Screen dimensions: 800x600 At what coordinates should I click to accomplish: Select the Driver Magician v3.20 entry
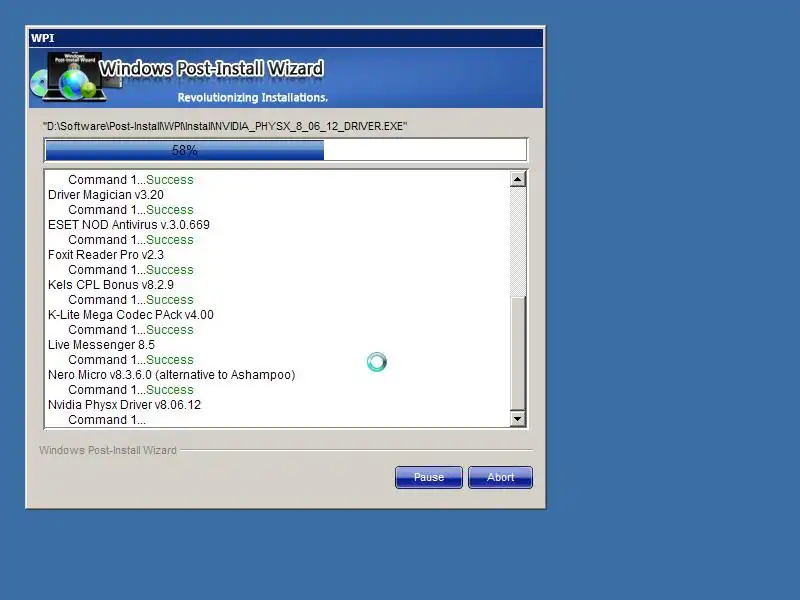[106, 195]
